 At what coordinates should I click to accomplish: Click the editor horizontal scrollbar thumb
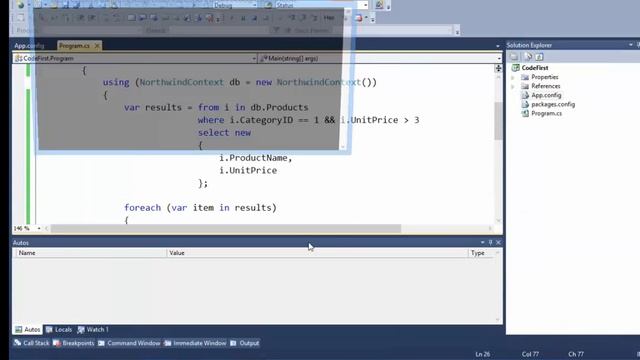click(x=226, y=229)
